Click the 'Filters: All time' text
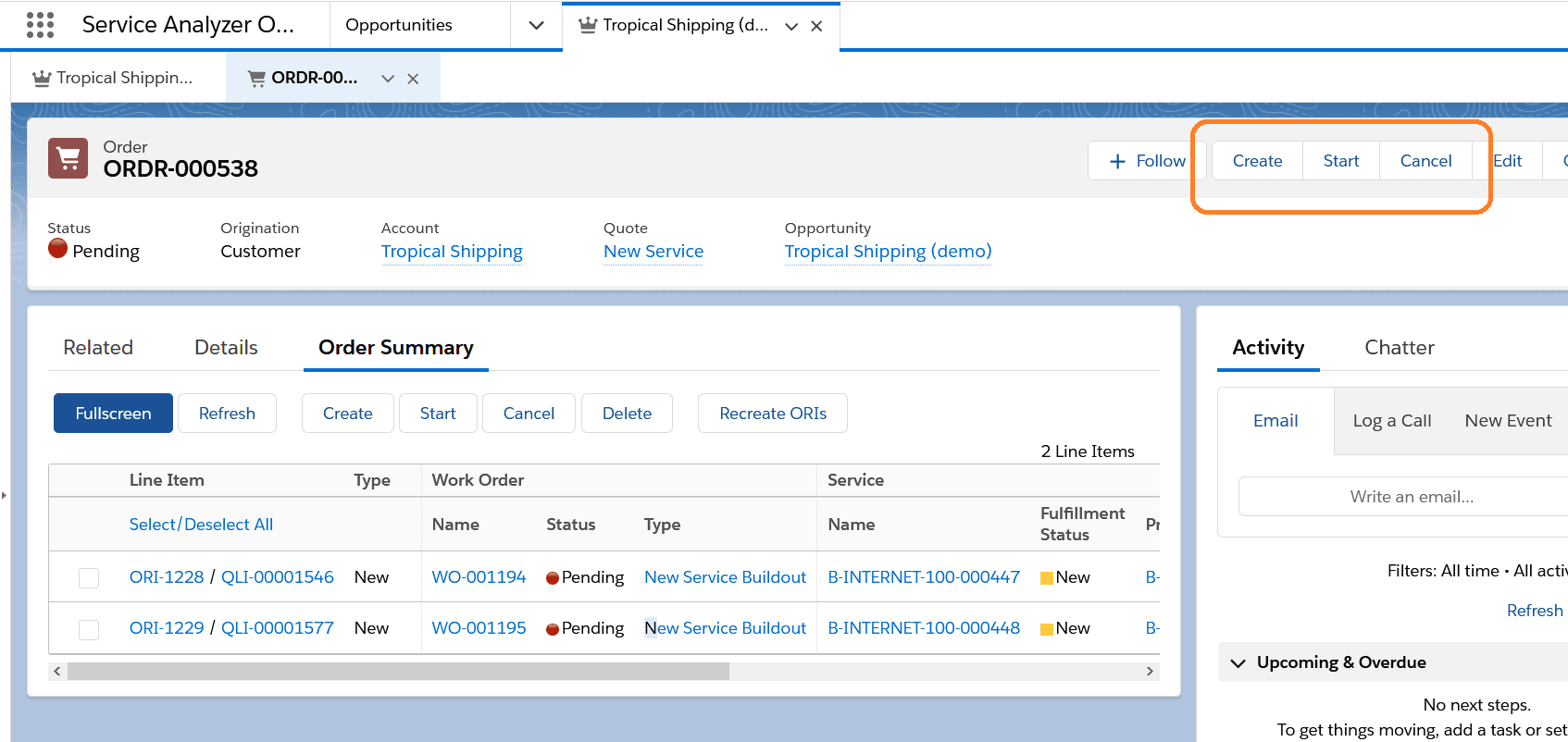The height and width of the screenshot is (742, 1568). [1443, 571]
